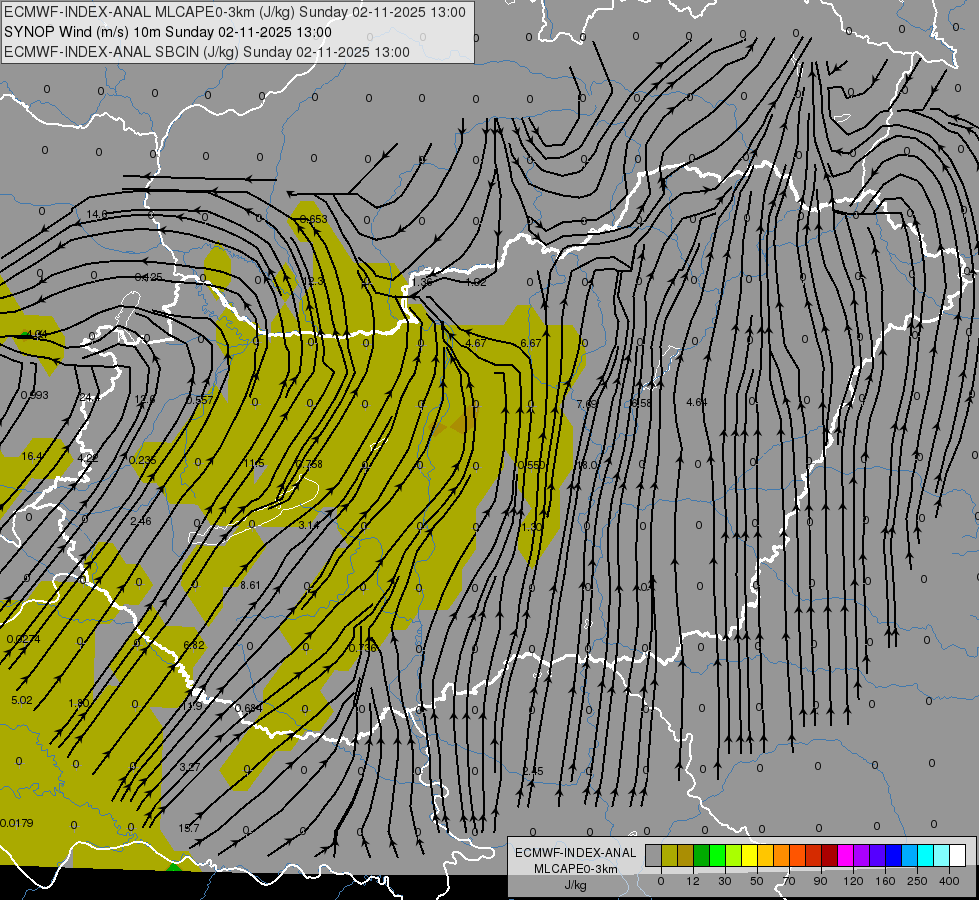This screenshot has width=979, height=900.
Task: Pick the amber legend swatch after 50
Action: click(x=765, y=856)
